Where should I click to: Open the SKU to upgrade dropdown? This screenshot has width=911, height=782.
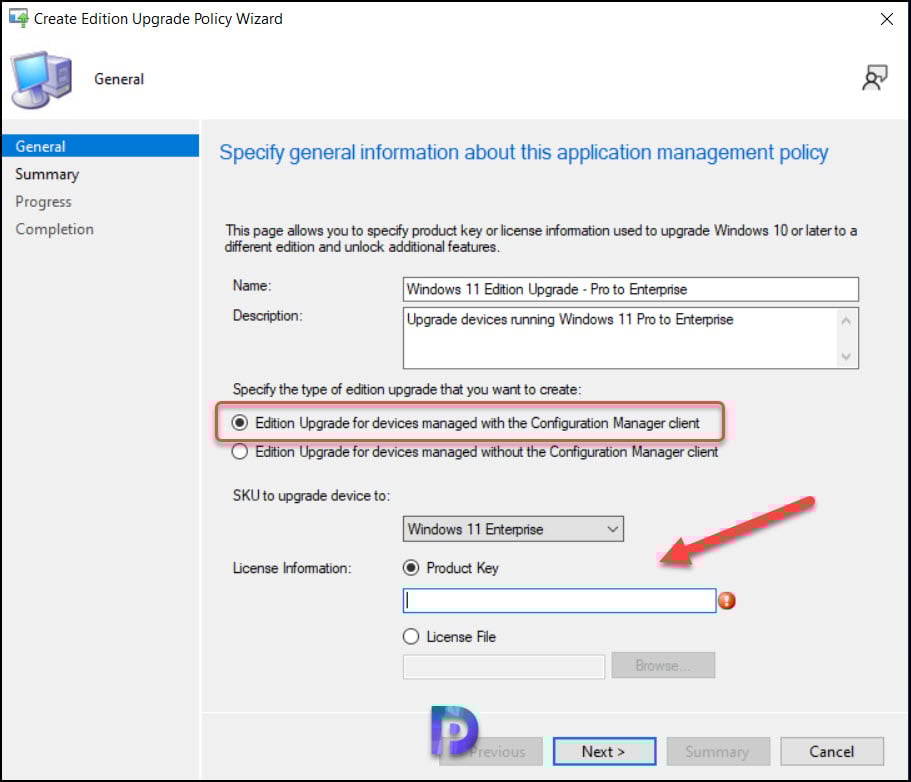pyautogui.click(x=513, y=529)
